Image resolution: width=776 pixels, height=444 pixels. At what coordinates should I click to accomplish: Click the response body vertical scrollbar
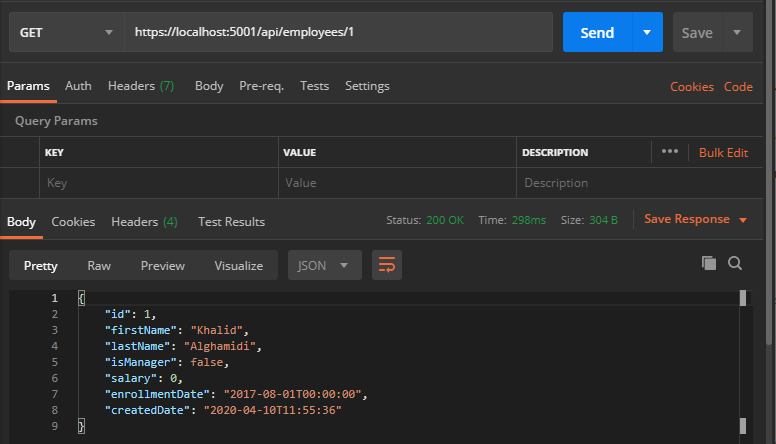click(x=743, y=361)
